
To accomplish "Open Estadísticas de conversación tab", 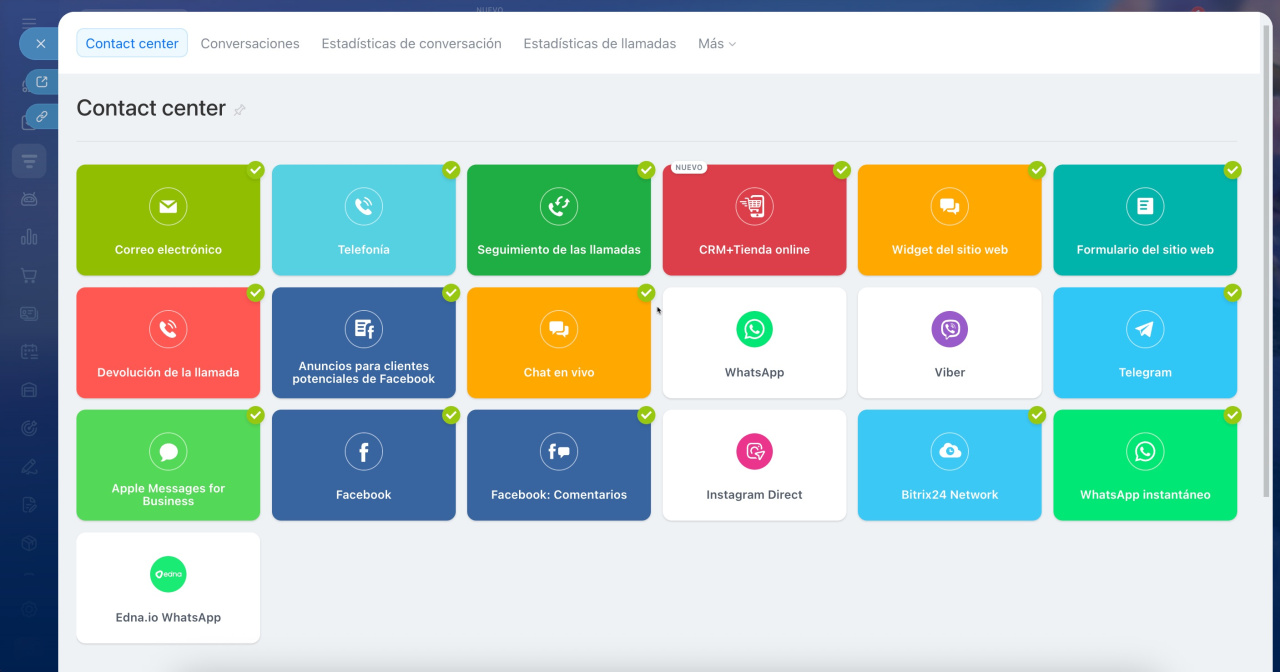I will (411, 44).
